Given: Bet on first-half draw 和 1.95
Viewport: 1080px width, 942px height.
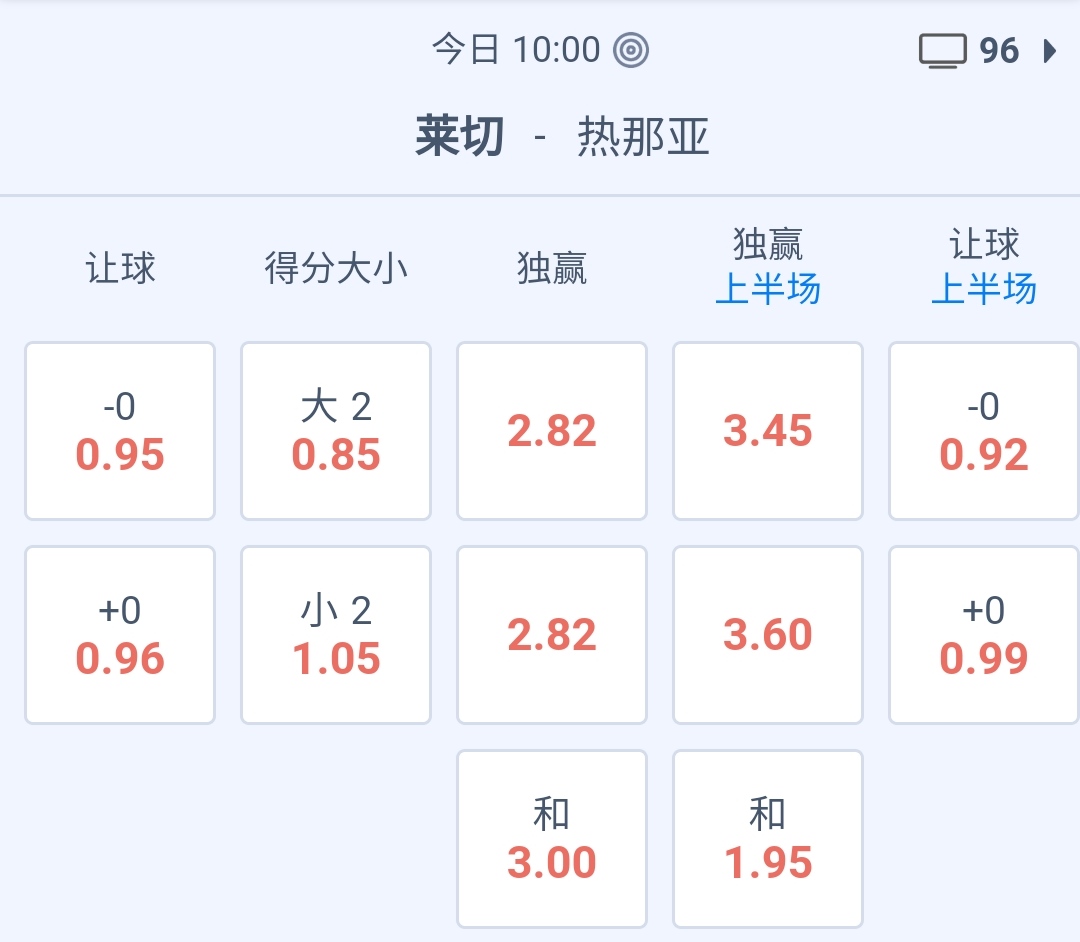Looking at the screenshot, I should pos(768,839).
